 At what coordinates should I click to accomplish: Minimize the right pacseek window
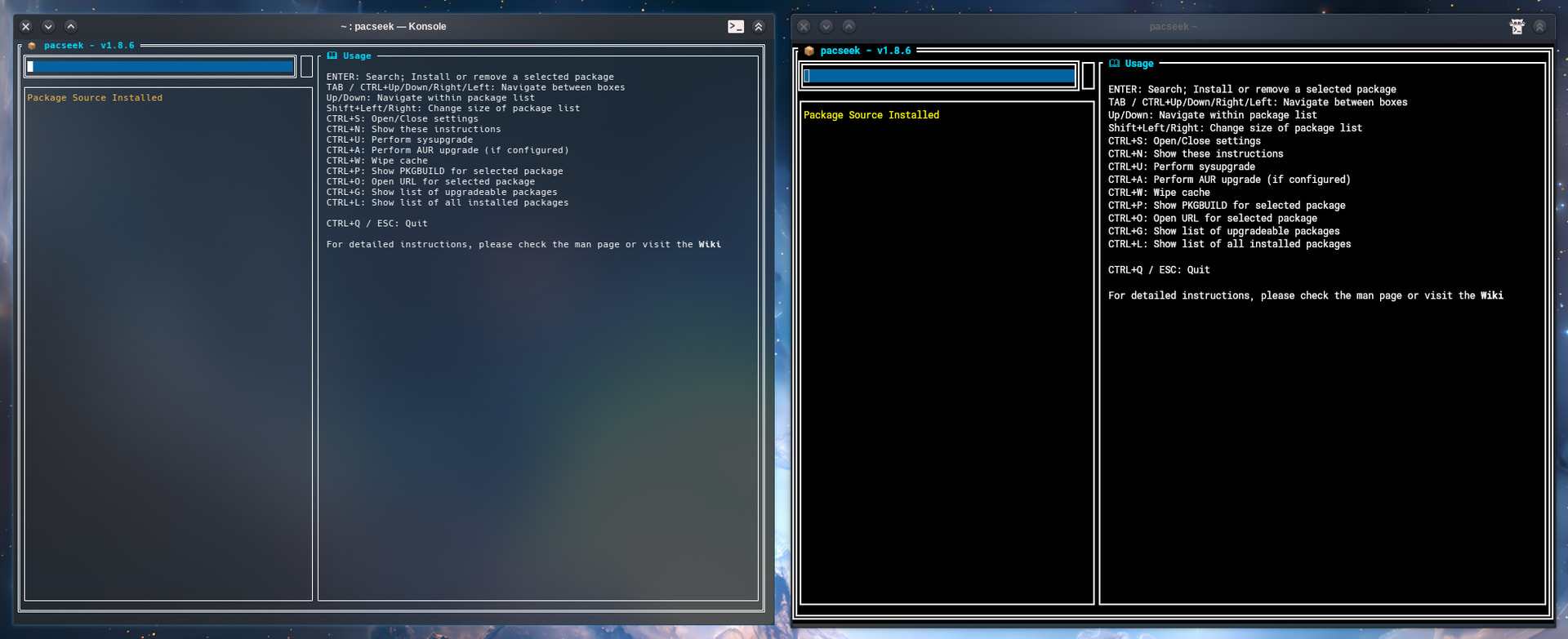[x=826, y=26]
